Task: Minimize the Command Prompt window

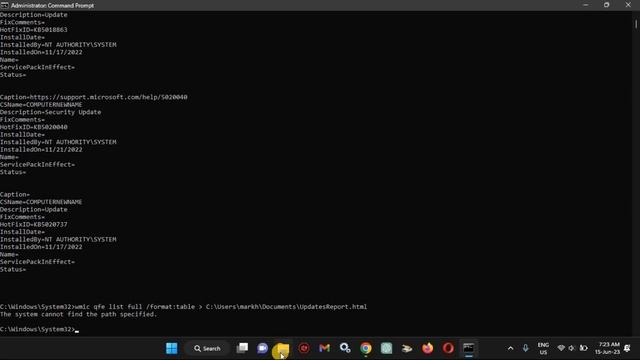Action: point(586,5)
